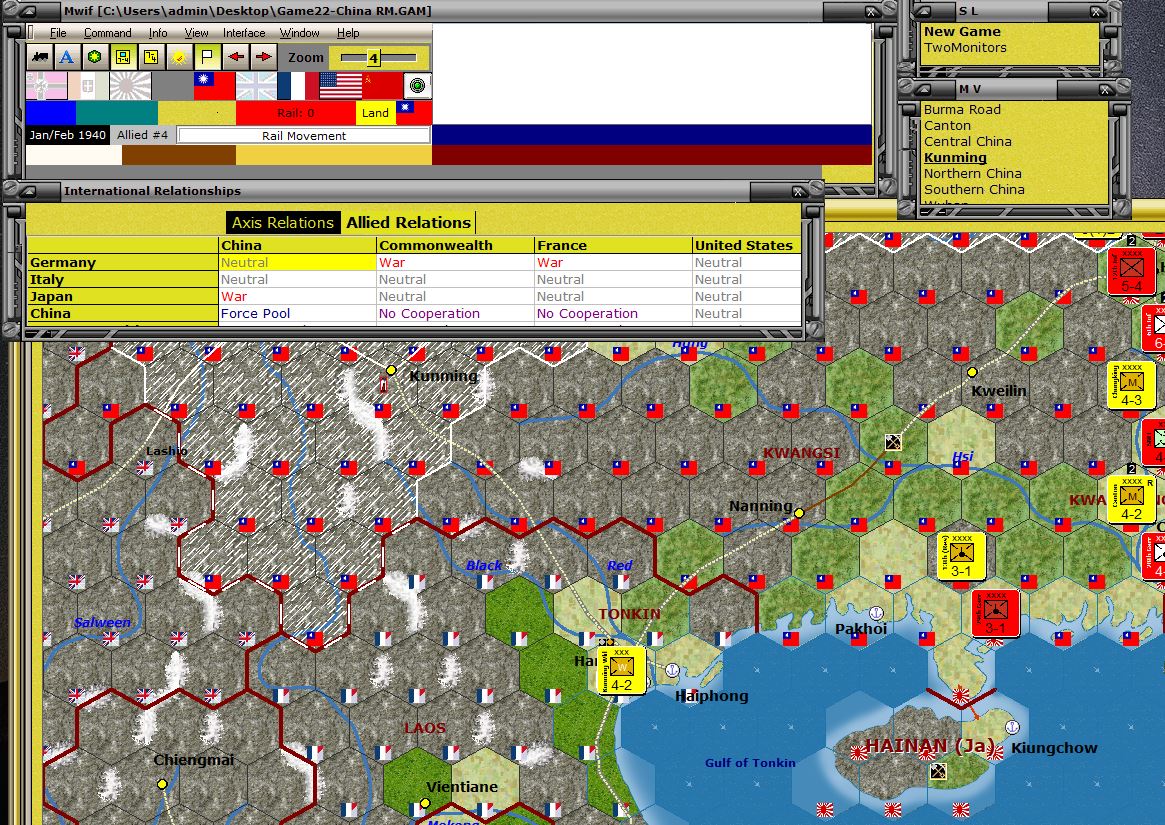The image size is (1165, 825).
Task: Click China-Commonwealth No Cooperation cell
Action: pos(455,314)
